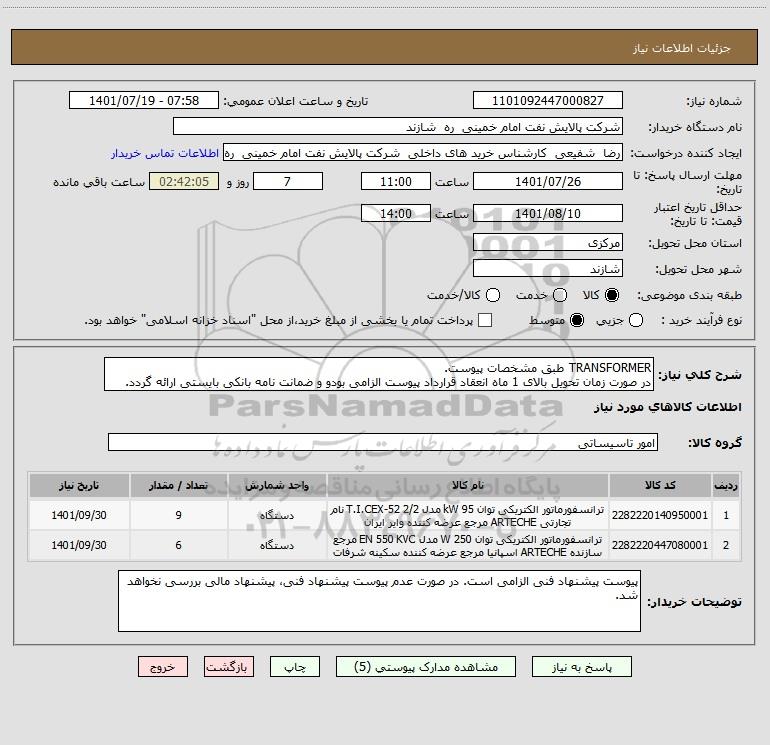The image size is (770, 745).
Task: Click quantity 6 in second row
Action: point(178,545)
